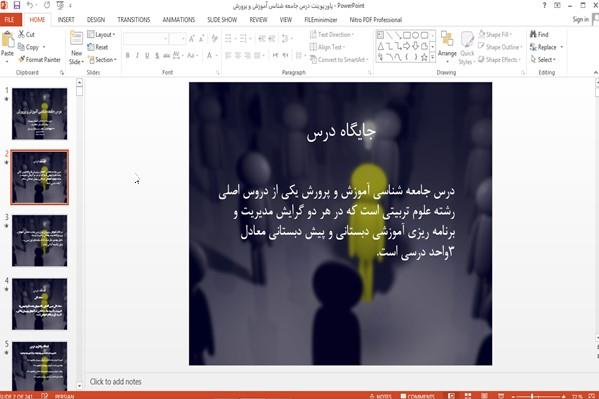The width and height of the screenshot is (599, 399).
Task: Switch to the ANIMATIONS tab
Action: click(178, 19)
